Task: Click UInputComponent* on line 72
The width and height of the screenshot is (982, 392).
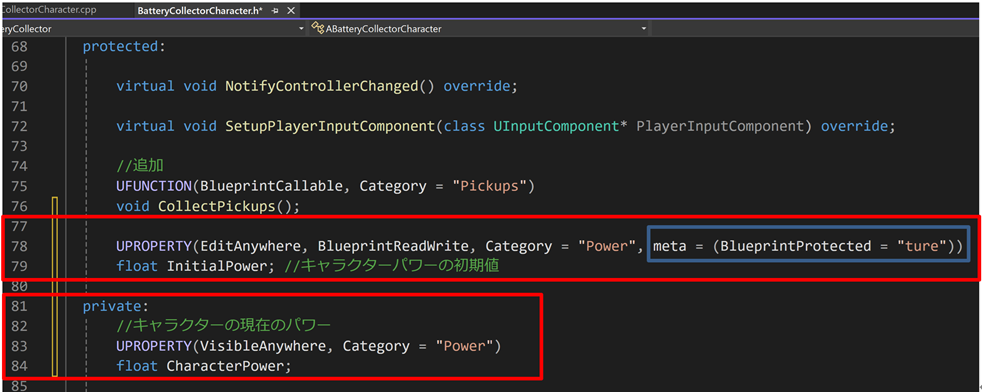Action: (x=561, y=126)
